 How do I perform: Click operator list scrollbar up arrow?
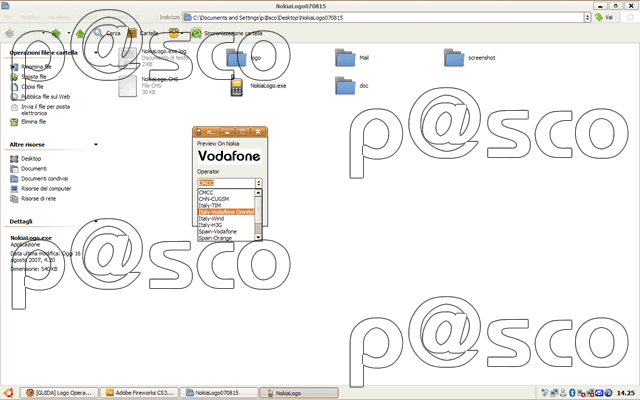tap(258, 192)
